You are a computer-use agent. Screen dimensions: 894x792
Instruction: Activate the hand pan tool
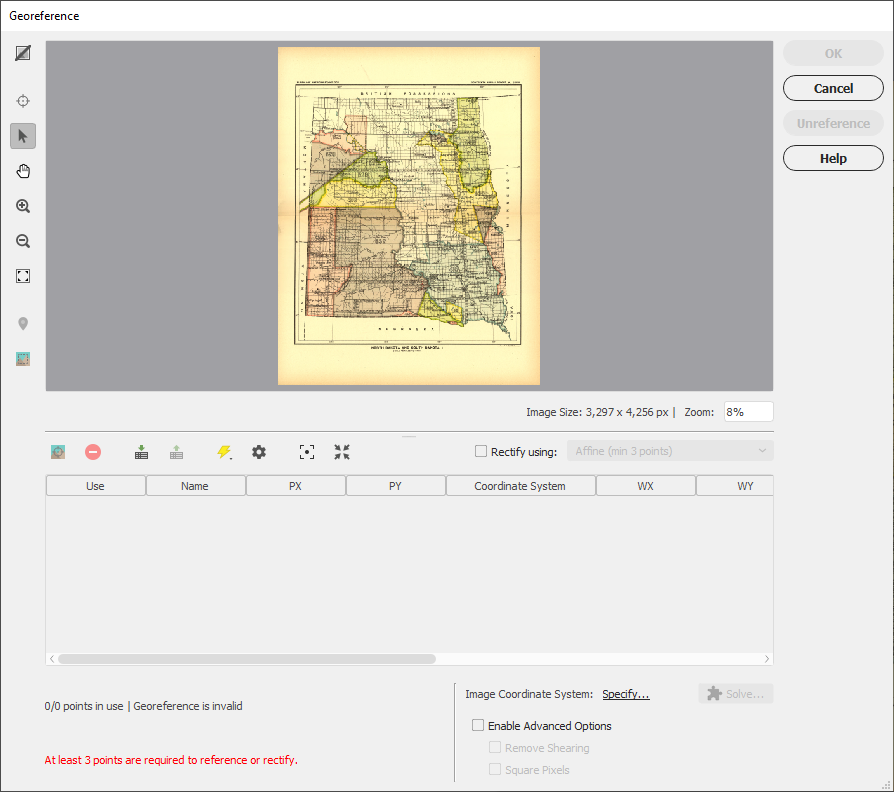coord(23,171)
